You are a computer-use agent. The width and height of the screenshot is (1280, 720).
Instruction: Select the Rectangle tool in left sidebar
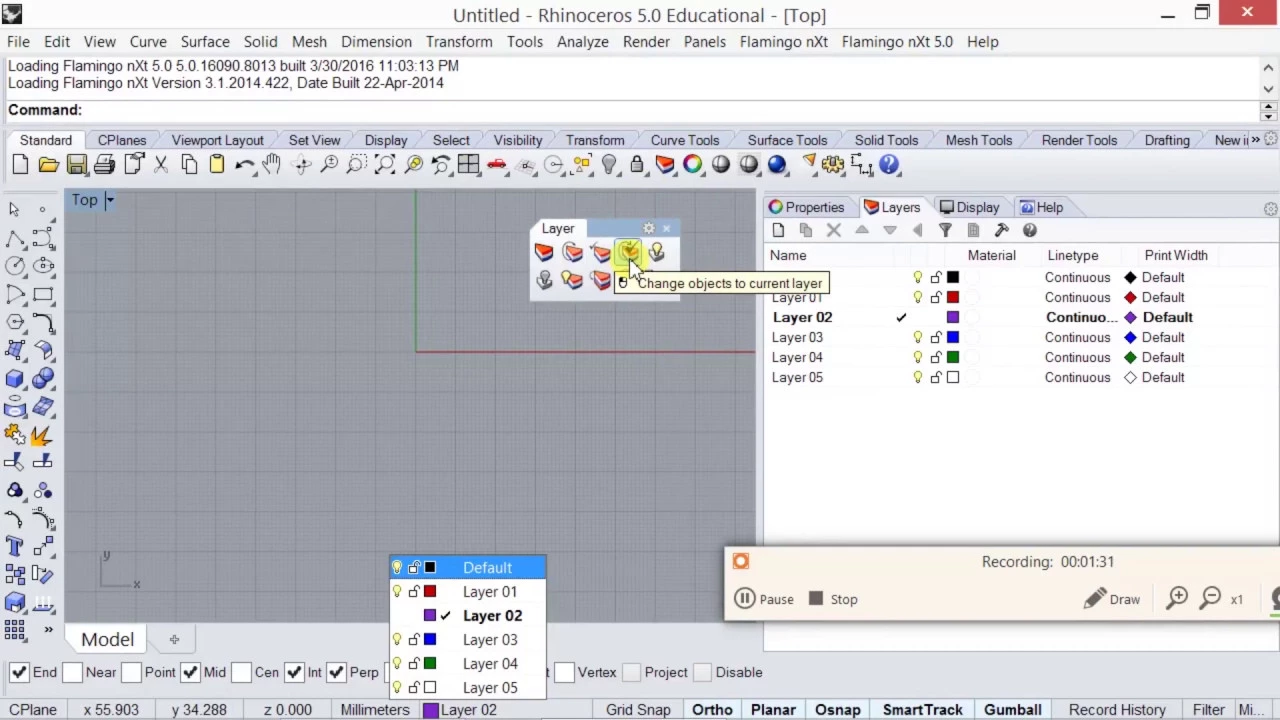(43, 294)
